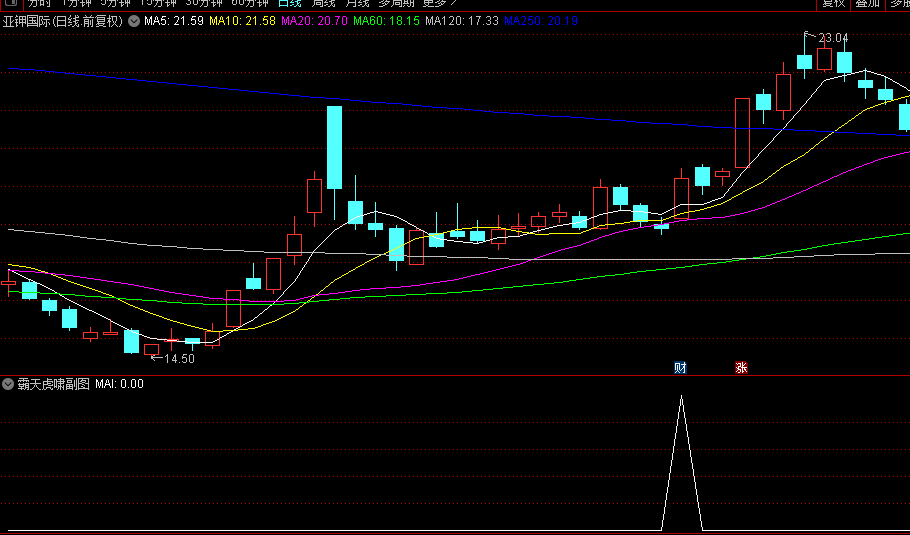
Task: Select the green MA60: 18.15 label
Action: point(386,21)
